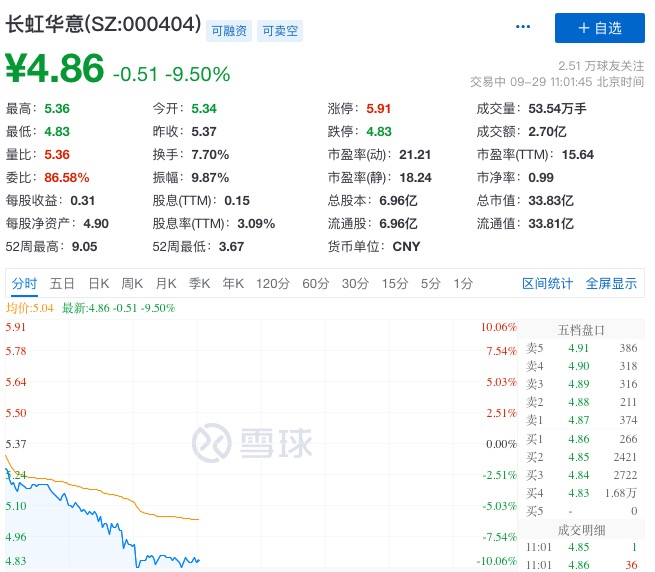
Task: Click the 可卖空 tag
Action: pos(280,31)
